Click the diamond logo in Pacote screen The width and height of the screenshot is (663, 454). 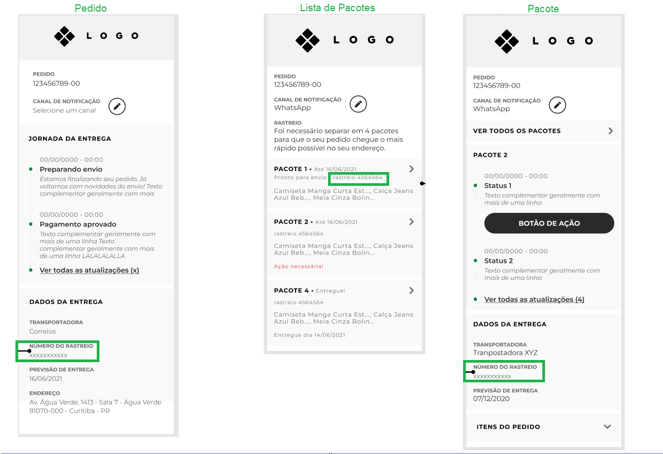tap(507, 41)
